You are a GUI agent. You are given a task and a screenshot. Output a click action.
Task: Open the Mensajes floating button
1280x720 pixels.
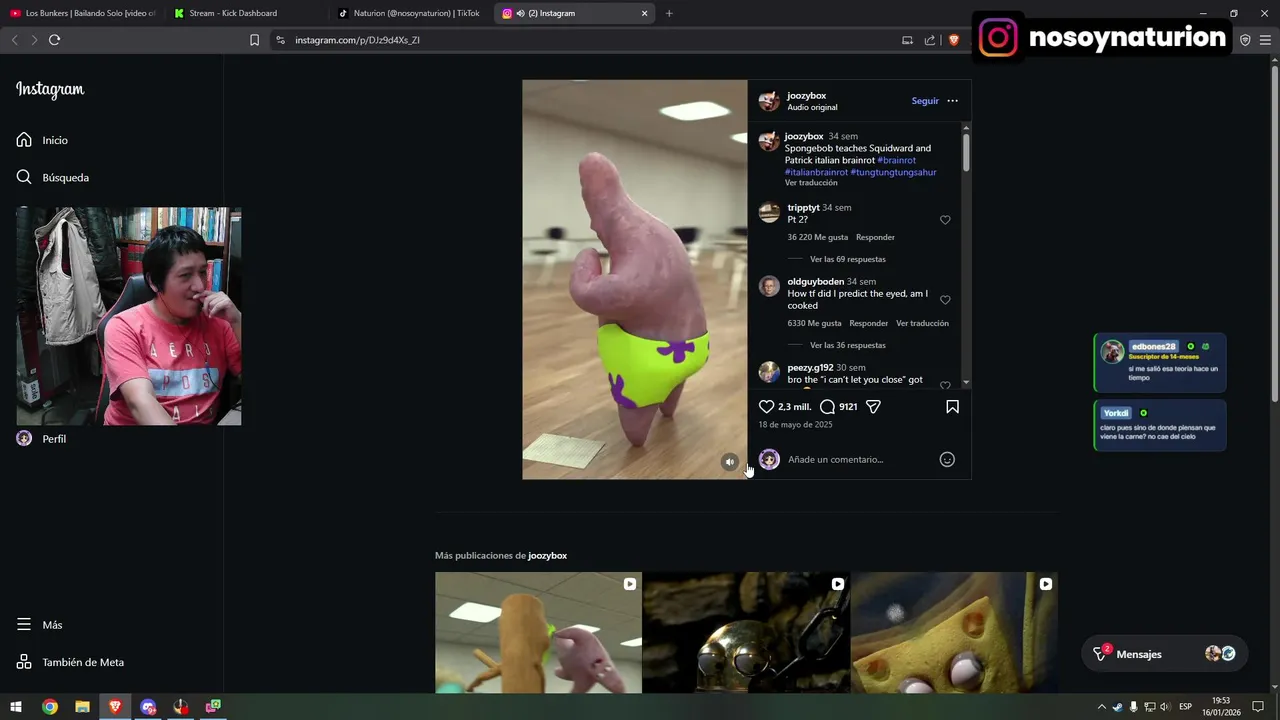click(x=1164, y=654)
